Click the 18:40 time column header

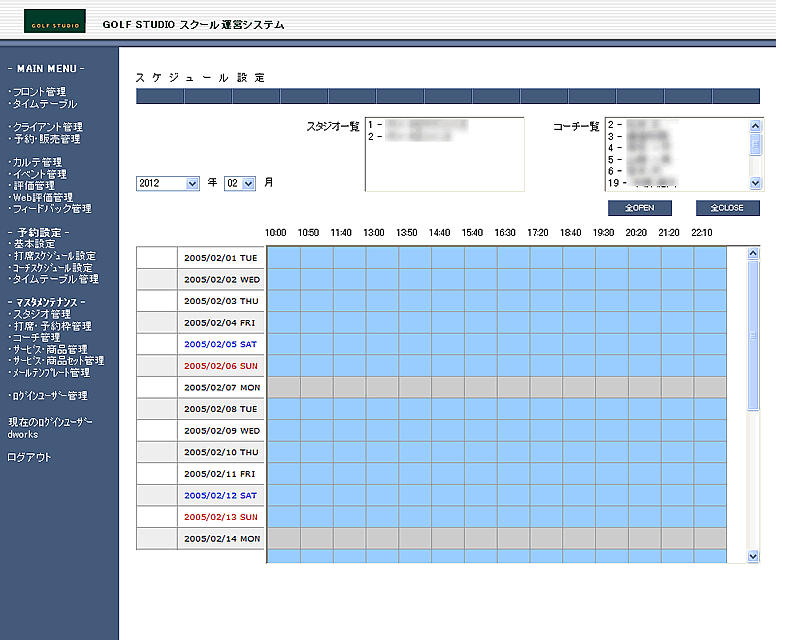tap(570, 233)
